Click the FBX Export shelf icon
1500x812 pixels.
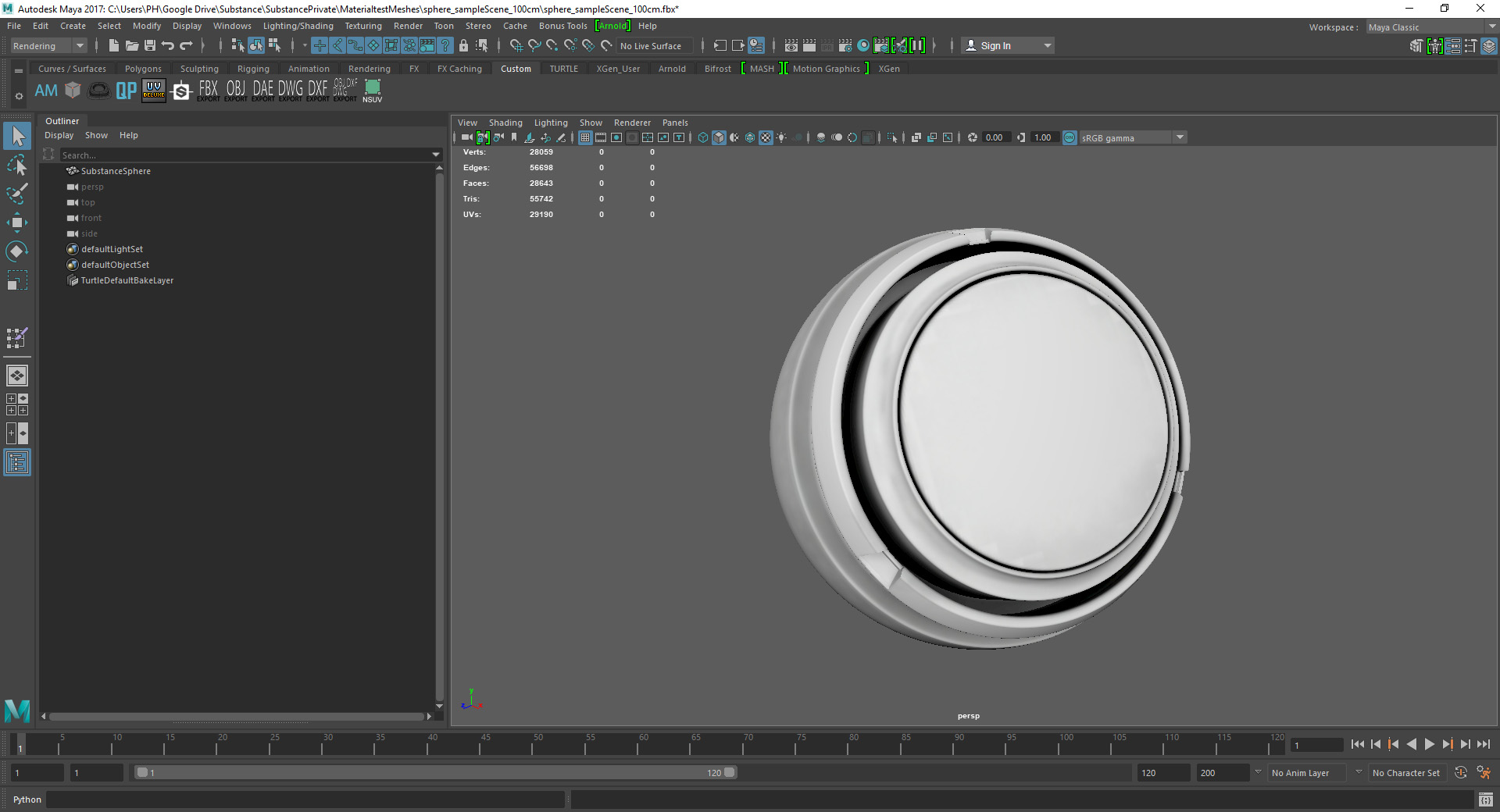pos(209,91)
